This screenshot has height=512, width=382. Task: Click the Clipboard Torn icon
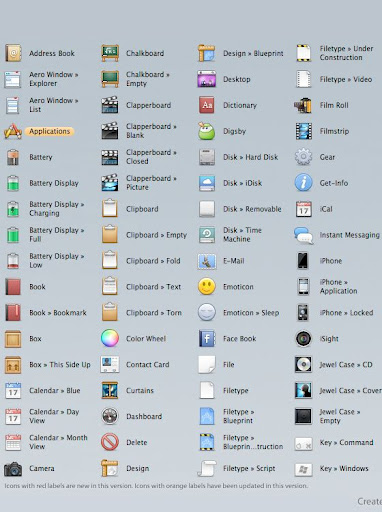pyautogui.click(x=110, y=313)
